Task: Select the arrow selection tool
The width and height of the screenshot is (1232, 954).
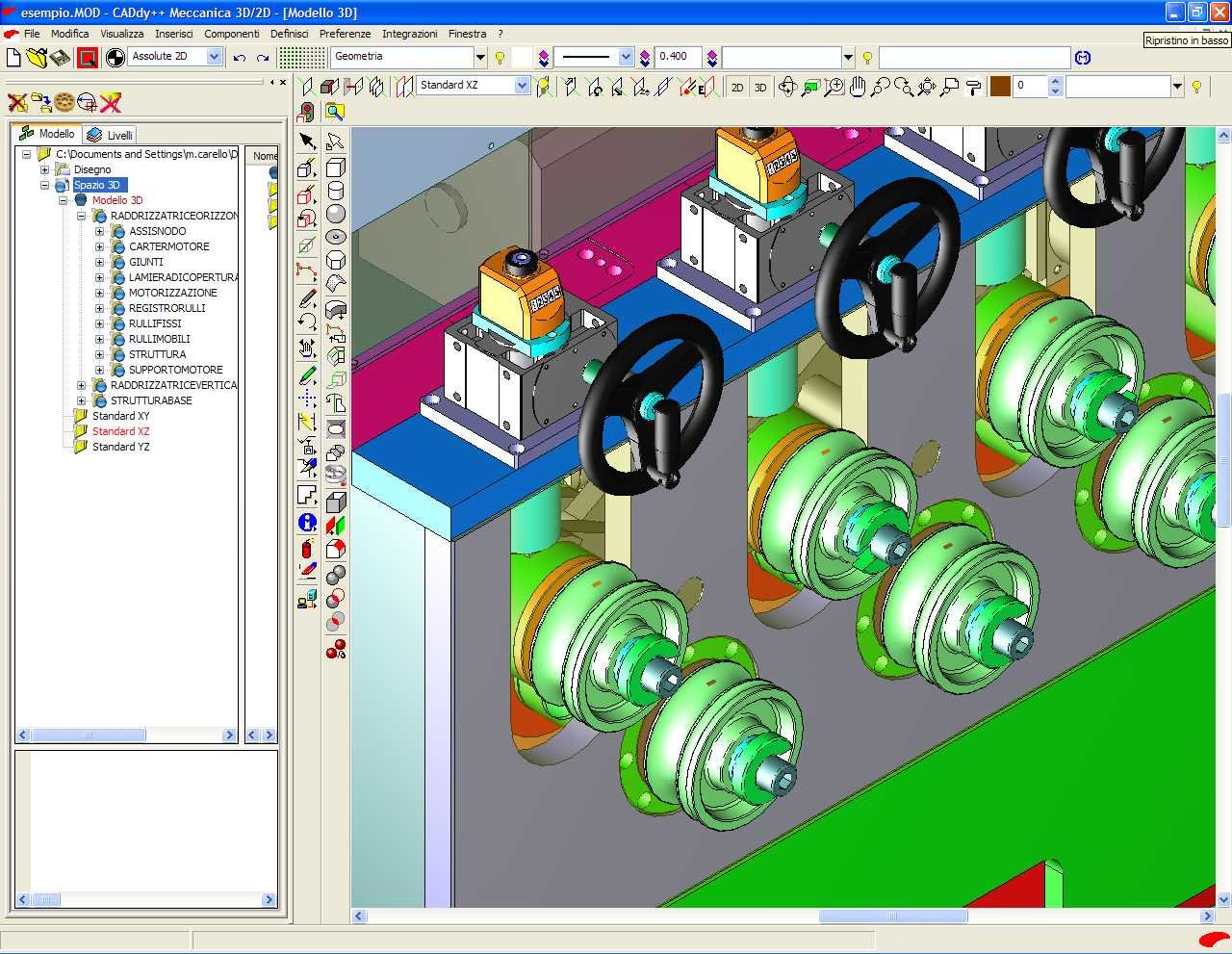Action: (307, 142)
